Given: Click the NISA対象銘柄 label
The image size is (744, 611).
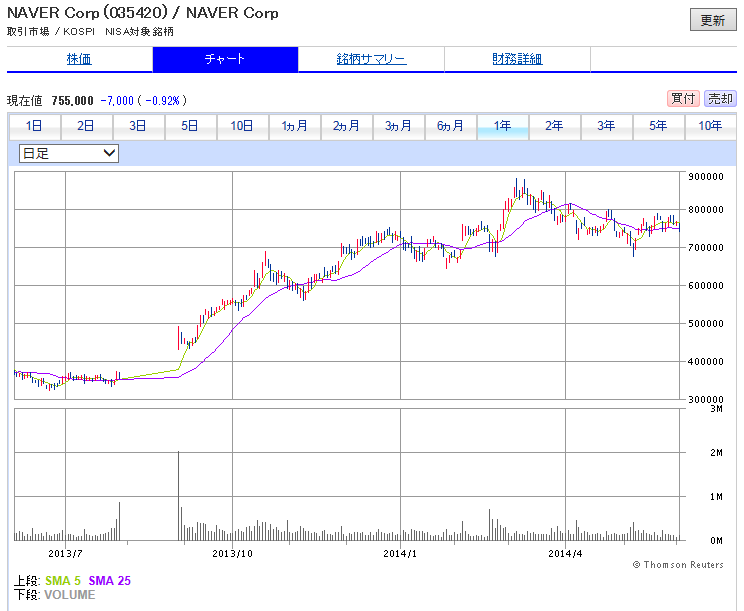Looking at the screenshot, I should click(140, 32).
